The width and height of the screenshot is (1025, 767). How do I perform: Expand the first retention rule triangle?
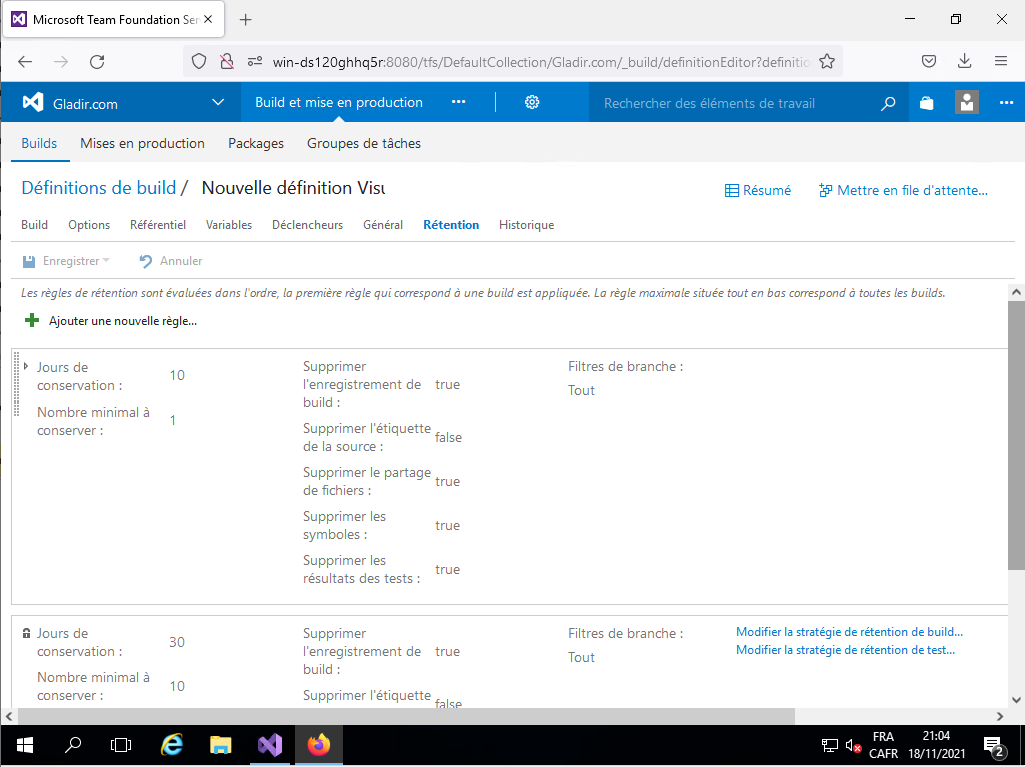[x=26, y=367]
